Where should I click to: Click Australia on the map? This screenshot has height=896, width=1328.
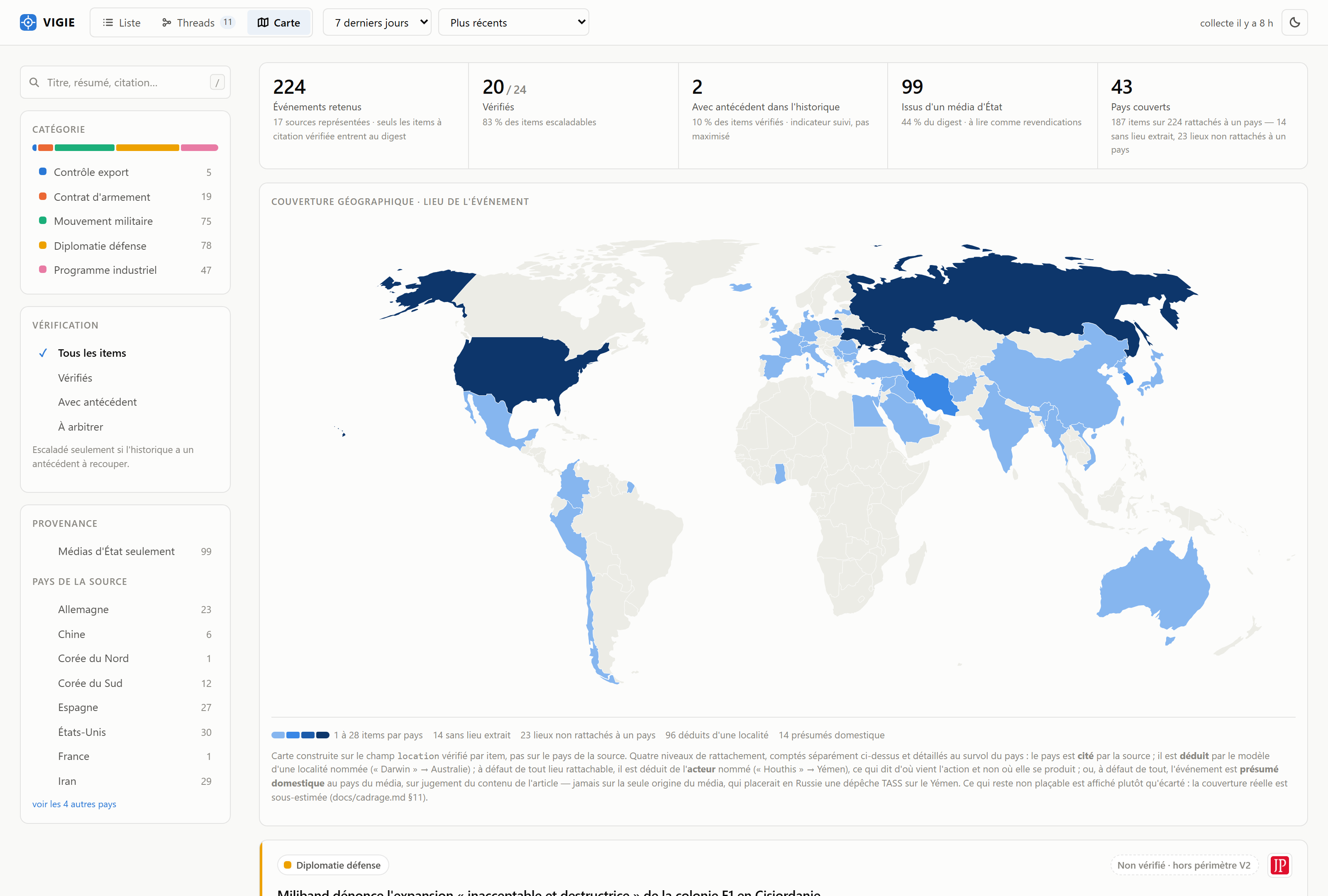coord(1154,588)
